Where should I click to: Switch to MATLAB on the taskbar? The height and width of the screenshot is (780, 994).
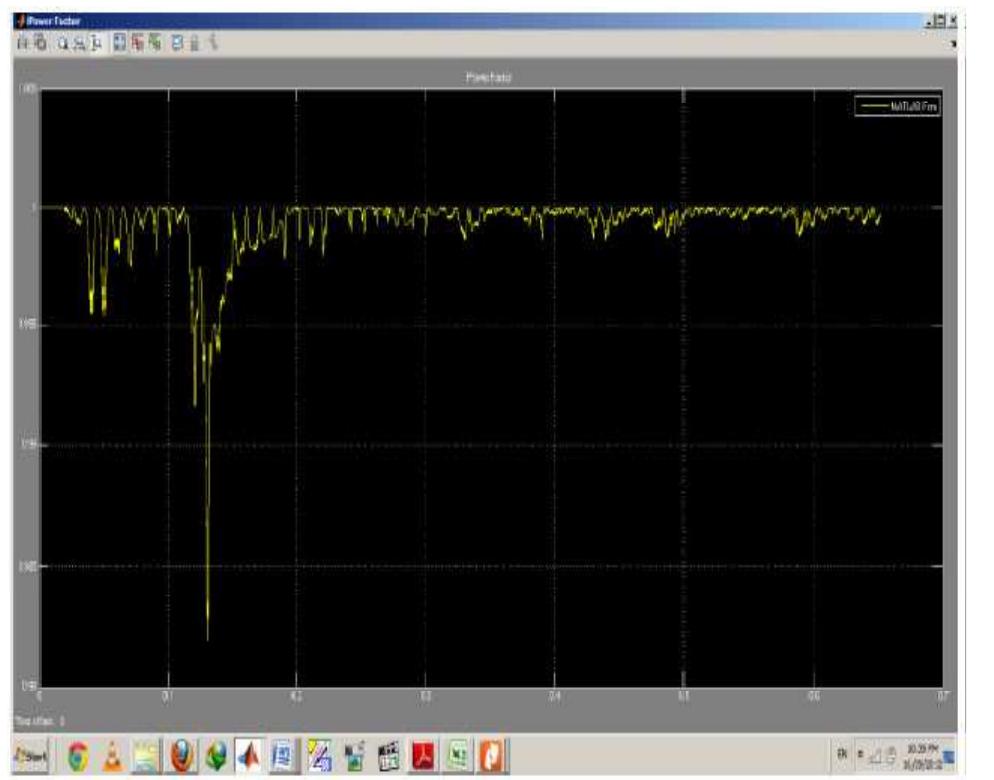tap(249, 756)
